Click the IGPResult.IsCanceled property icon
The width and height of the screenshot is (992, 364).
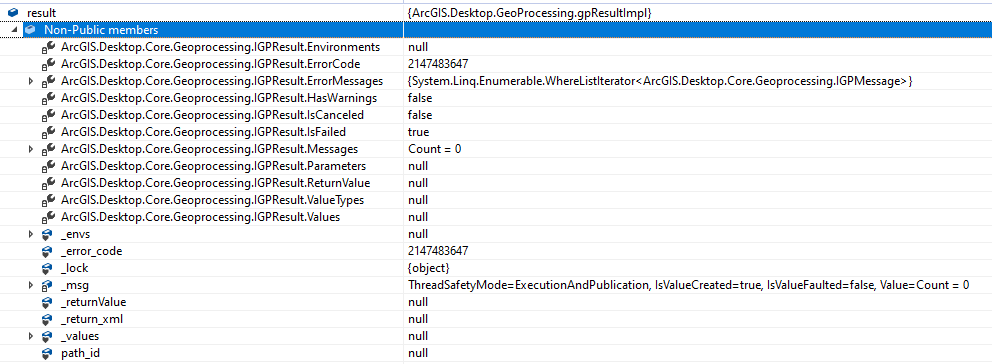pyautogui.click(x=48, y=115)
